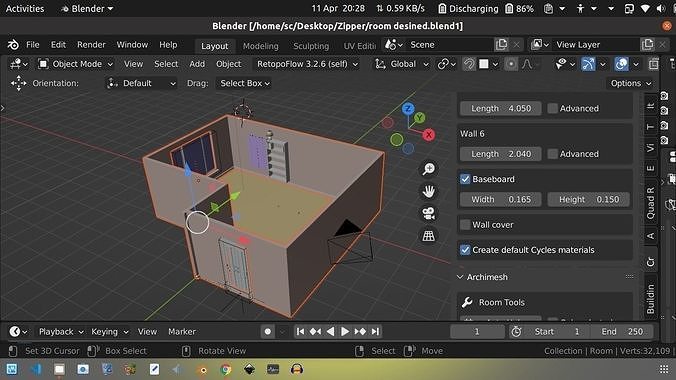
Task: Click the red X axis gizmo
Action: pos(429,135)
